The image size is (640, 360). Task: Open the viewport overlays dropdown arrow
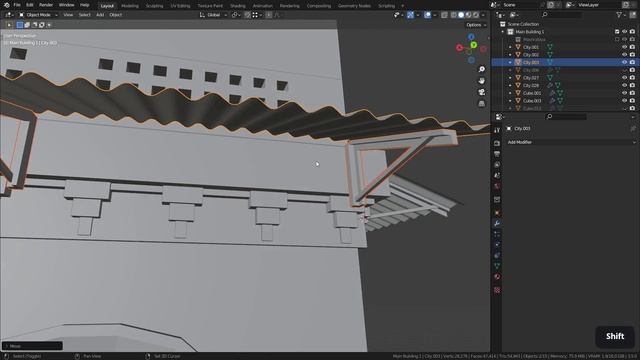[435, 15]
